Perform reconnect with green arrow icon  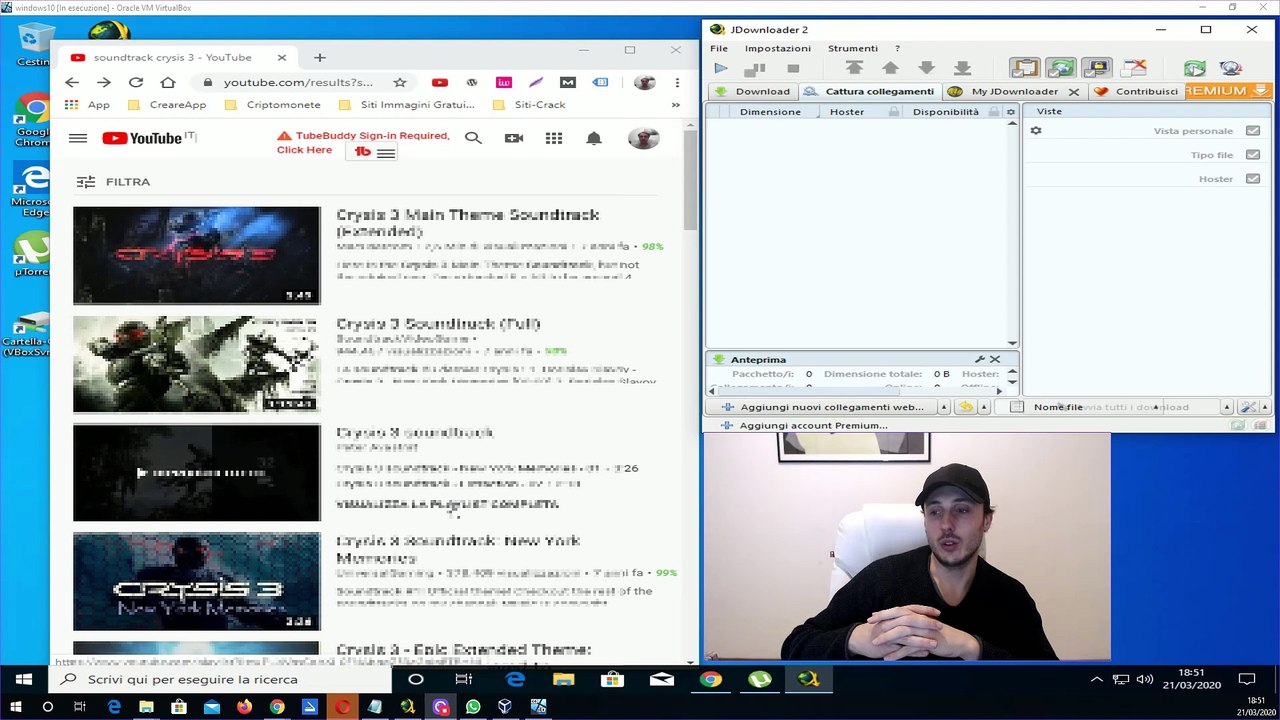(x=1194, y=68)
